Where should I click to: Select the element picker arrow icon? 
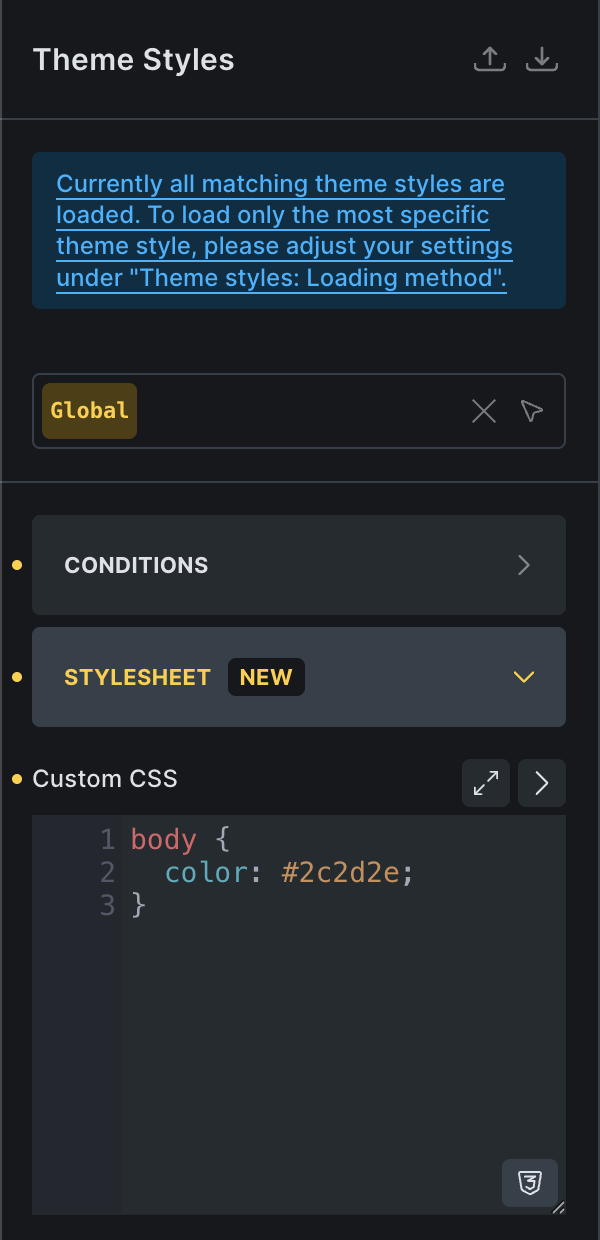pos(531,411)
